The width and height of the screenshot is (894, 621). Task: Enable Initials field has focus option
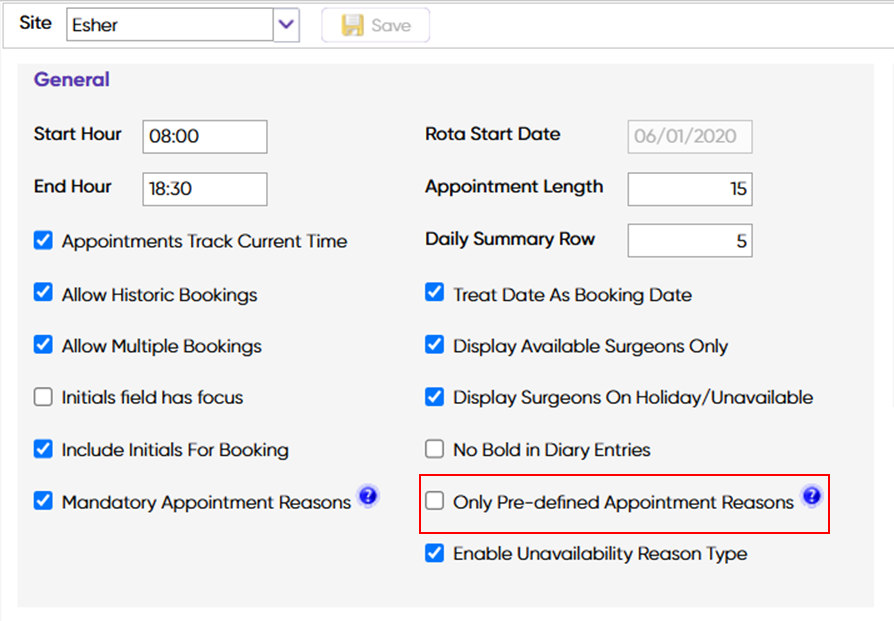pos(43,397)
